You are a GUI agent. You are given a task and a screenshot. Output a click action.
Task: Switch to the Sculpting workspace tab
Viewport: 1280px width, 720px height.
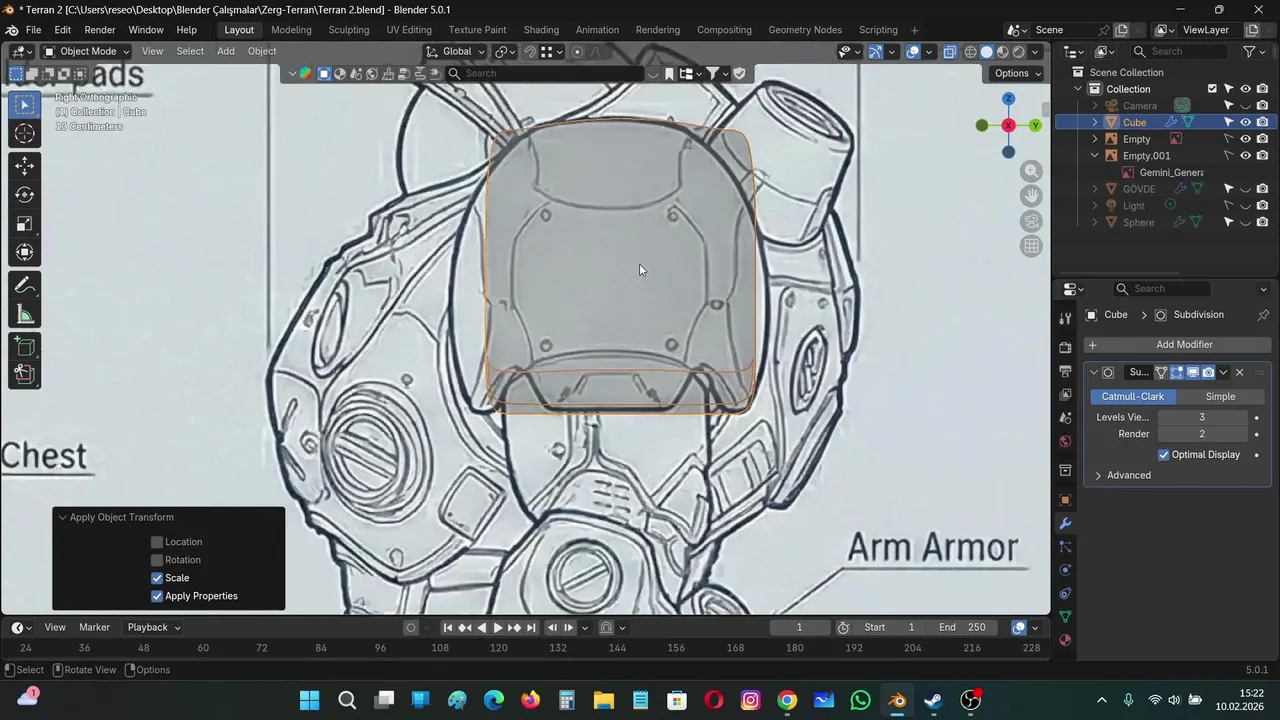349,30
